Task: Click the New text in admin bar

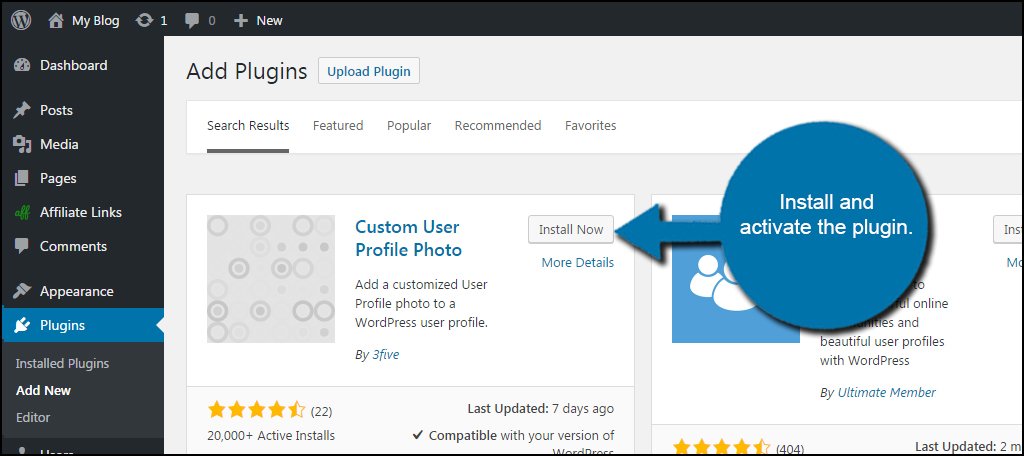Action: tap(269, 21)
